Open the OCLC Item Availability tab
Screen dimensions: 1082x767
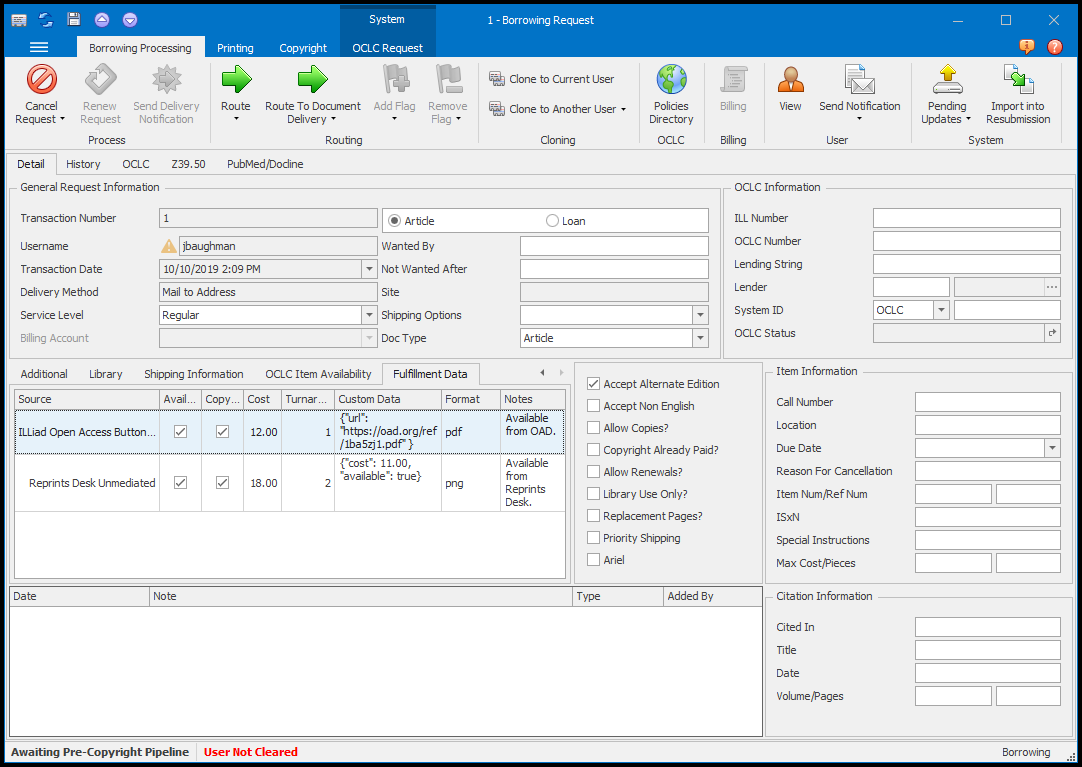[x=318, y=373]
